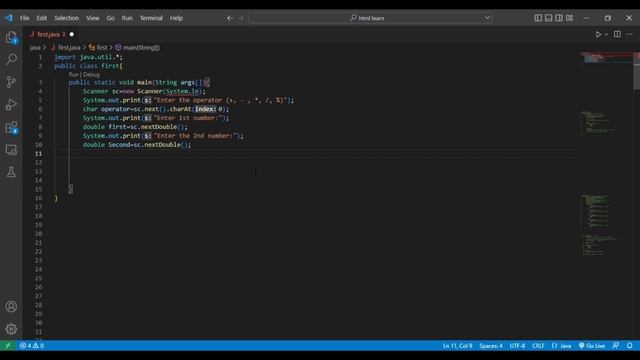The height and width of the screenshot is (360, 640).
Task: Open the Run and Debug view
Action: click(x=11, y=104)
